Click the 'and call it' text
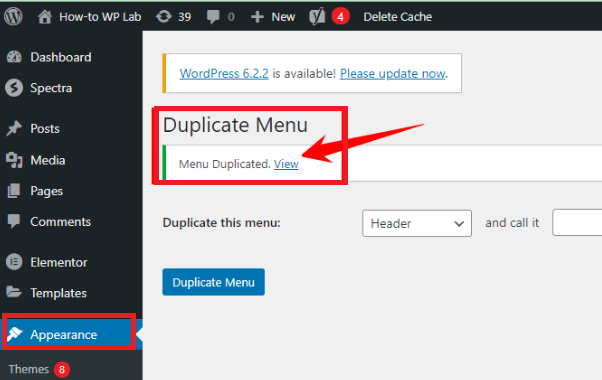The width and height of the screenshot is (602, 380). tap(512, 223)
